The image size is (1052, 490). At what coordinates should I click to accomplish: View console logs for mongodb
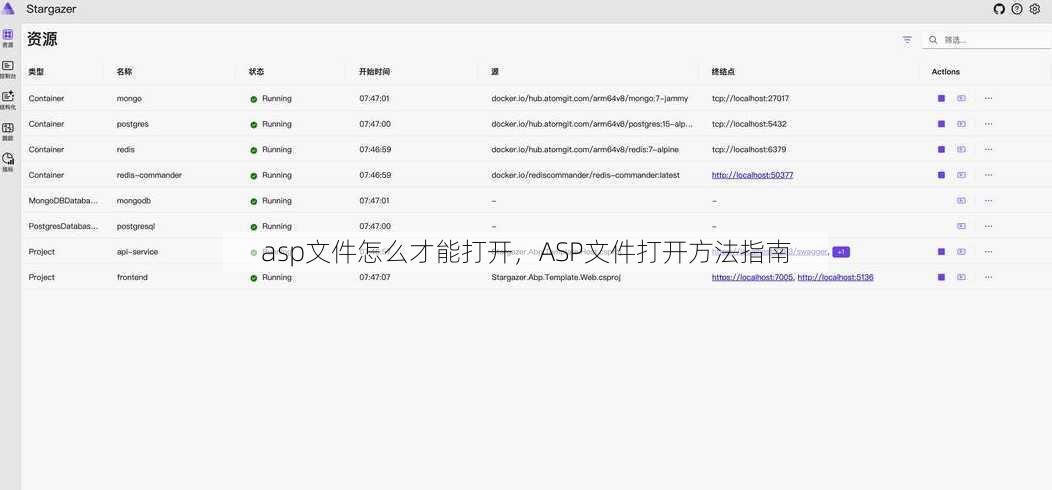[x=961, y=200]
